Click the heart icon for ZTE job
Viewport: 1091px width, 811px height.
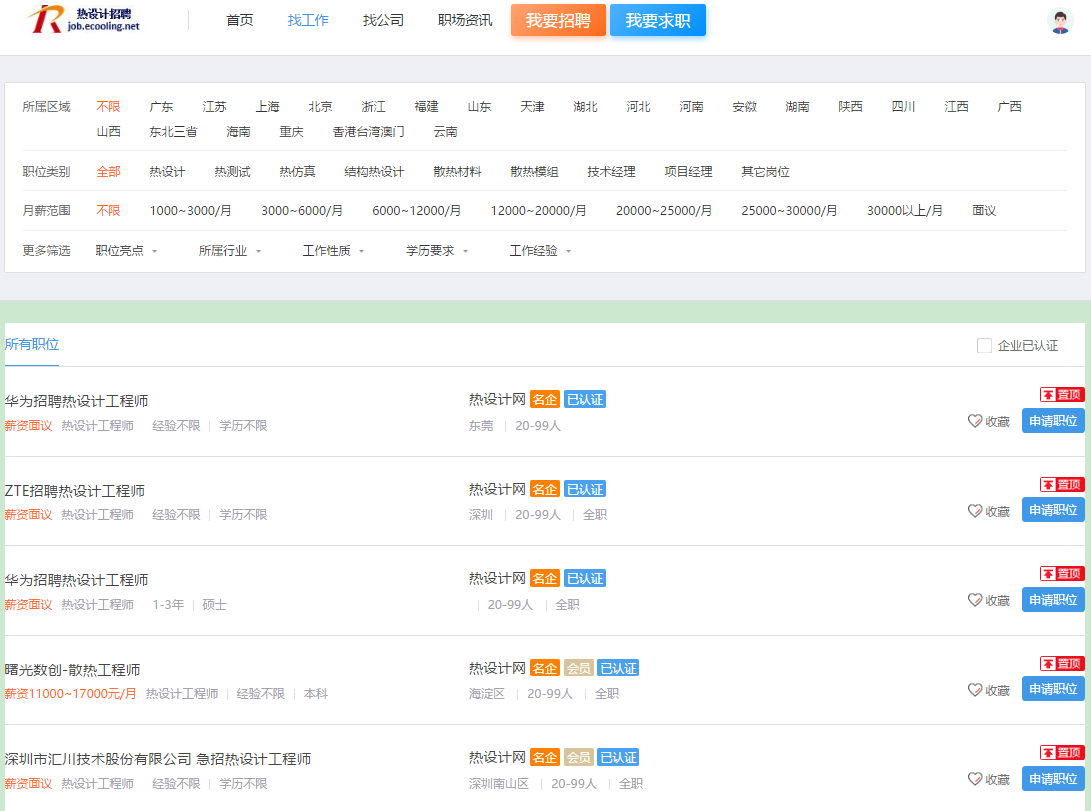[975, 511]
